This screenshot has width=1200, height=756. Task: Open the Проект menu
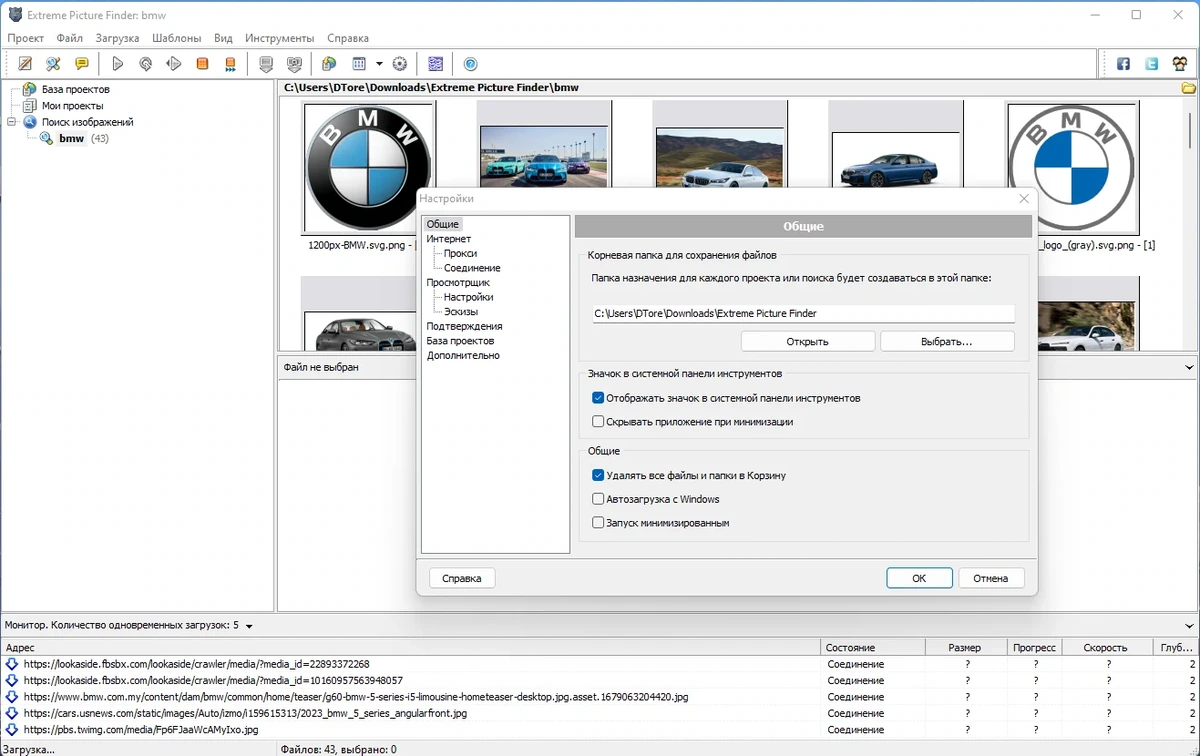[26, 38]
